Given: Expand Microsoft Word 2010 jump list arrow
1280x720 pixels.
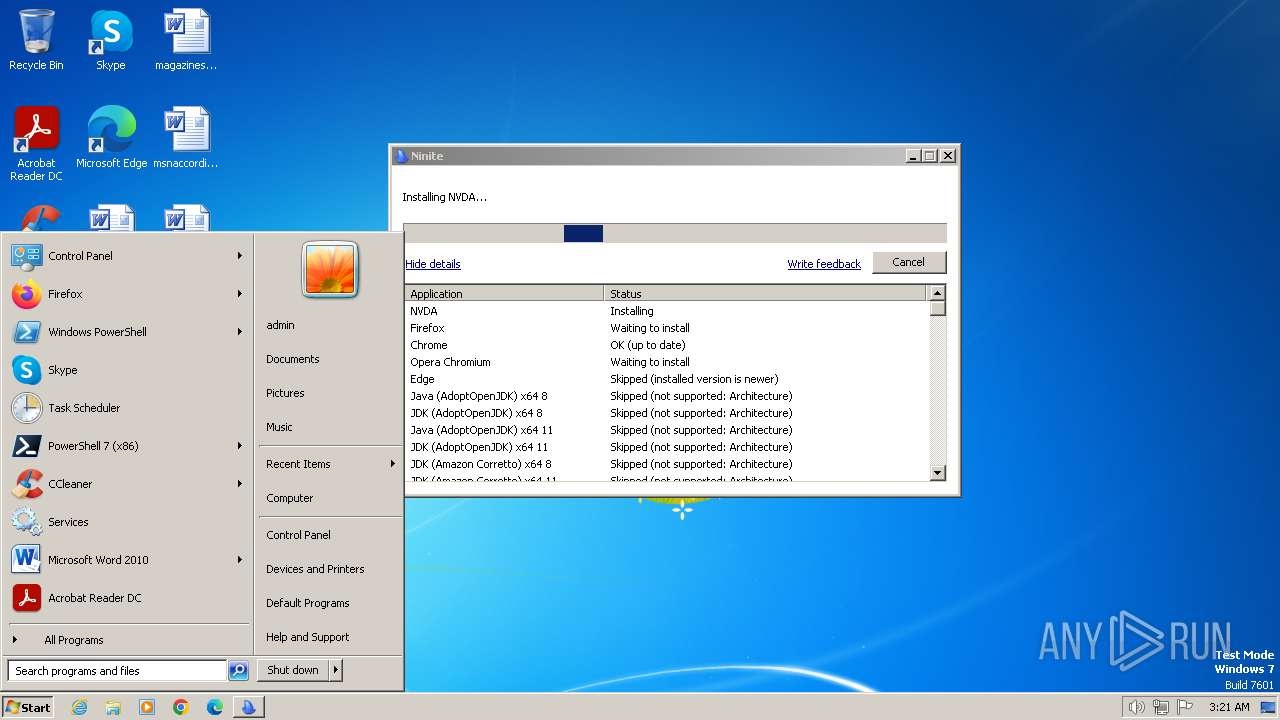Looking at the screenshot, I should (x=240, y=560).
